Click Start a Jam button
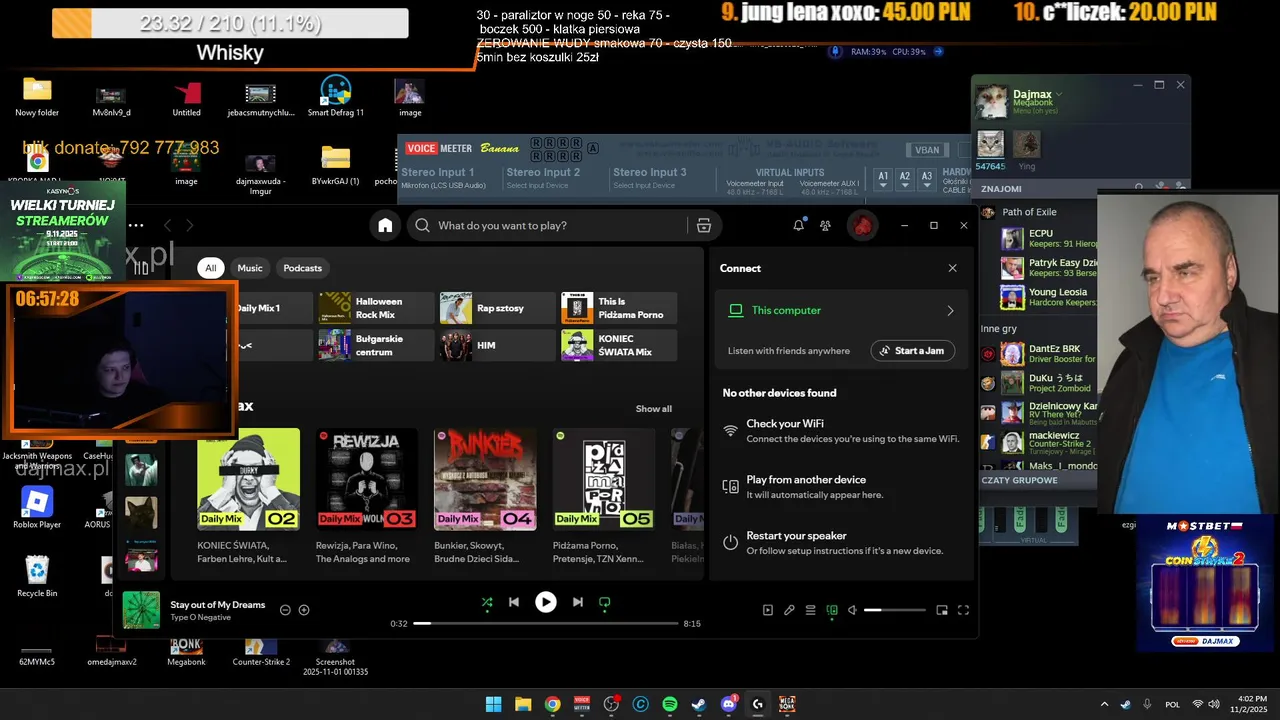 point(912,351)
